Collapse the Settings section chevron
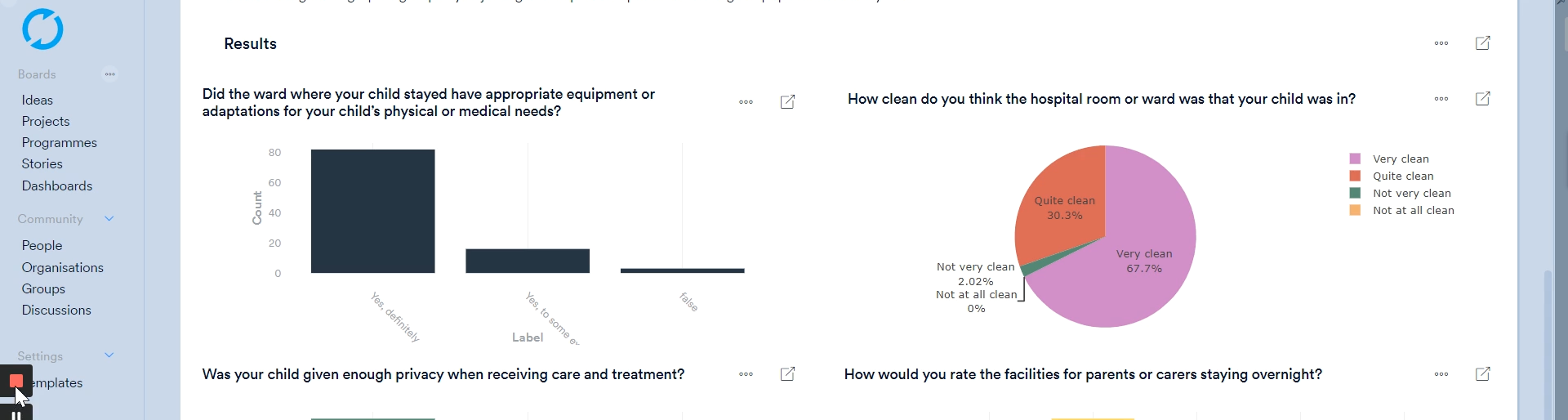The width and height of the screenshot is (1568, 420). pyautogui.click(x=109, y=355)
